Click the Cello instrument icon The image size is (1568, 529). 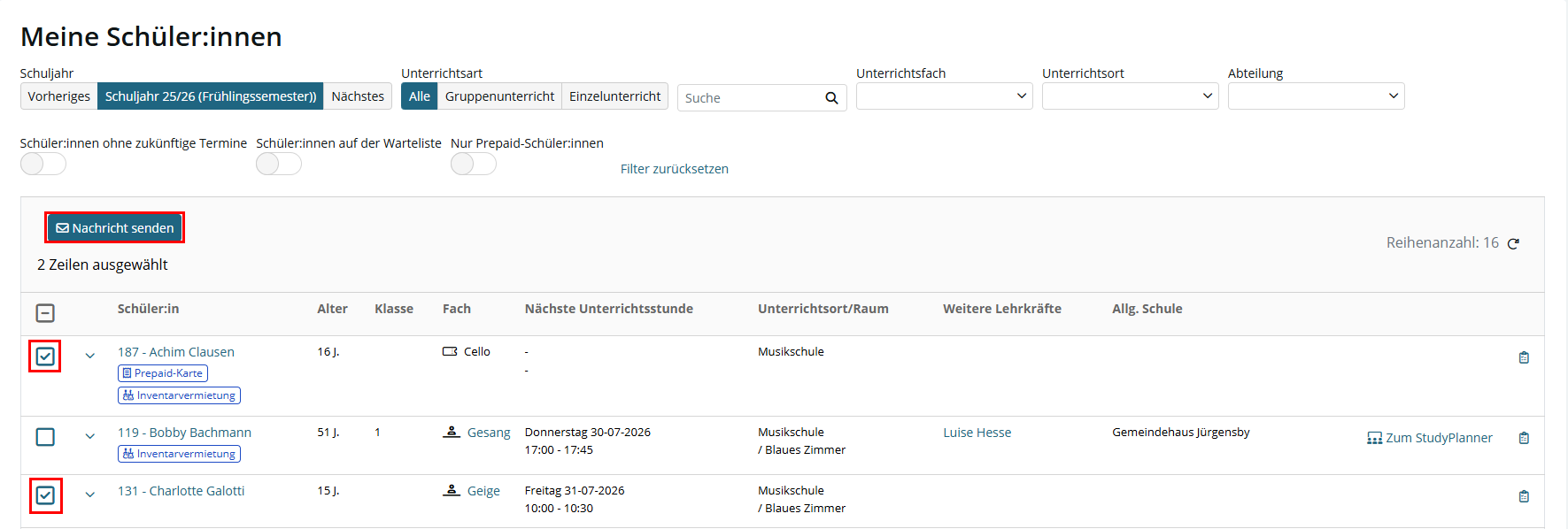click(450, 351)
